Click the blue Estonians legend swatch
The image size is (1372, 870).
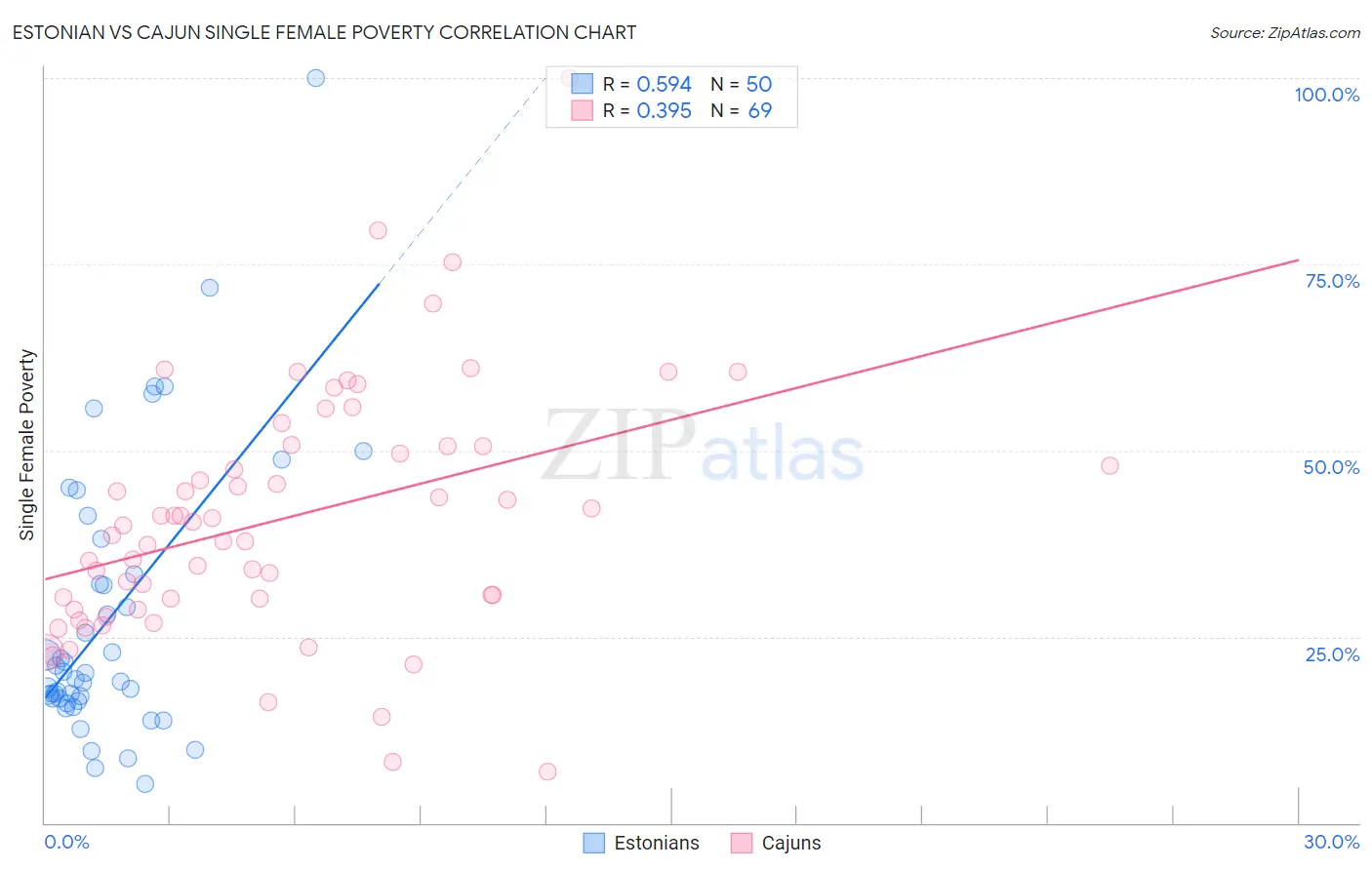pyautogui.click(x=593, y=843)
